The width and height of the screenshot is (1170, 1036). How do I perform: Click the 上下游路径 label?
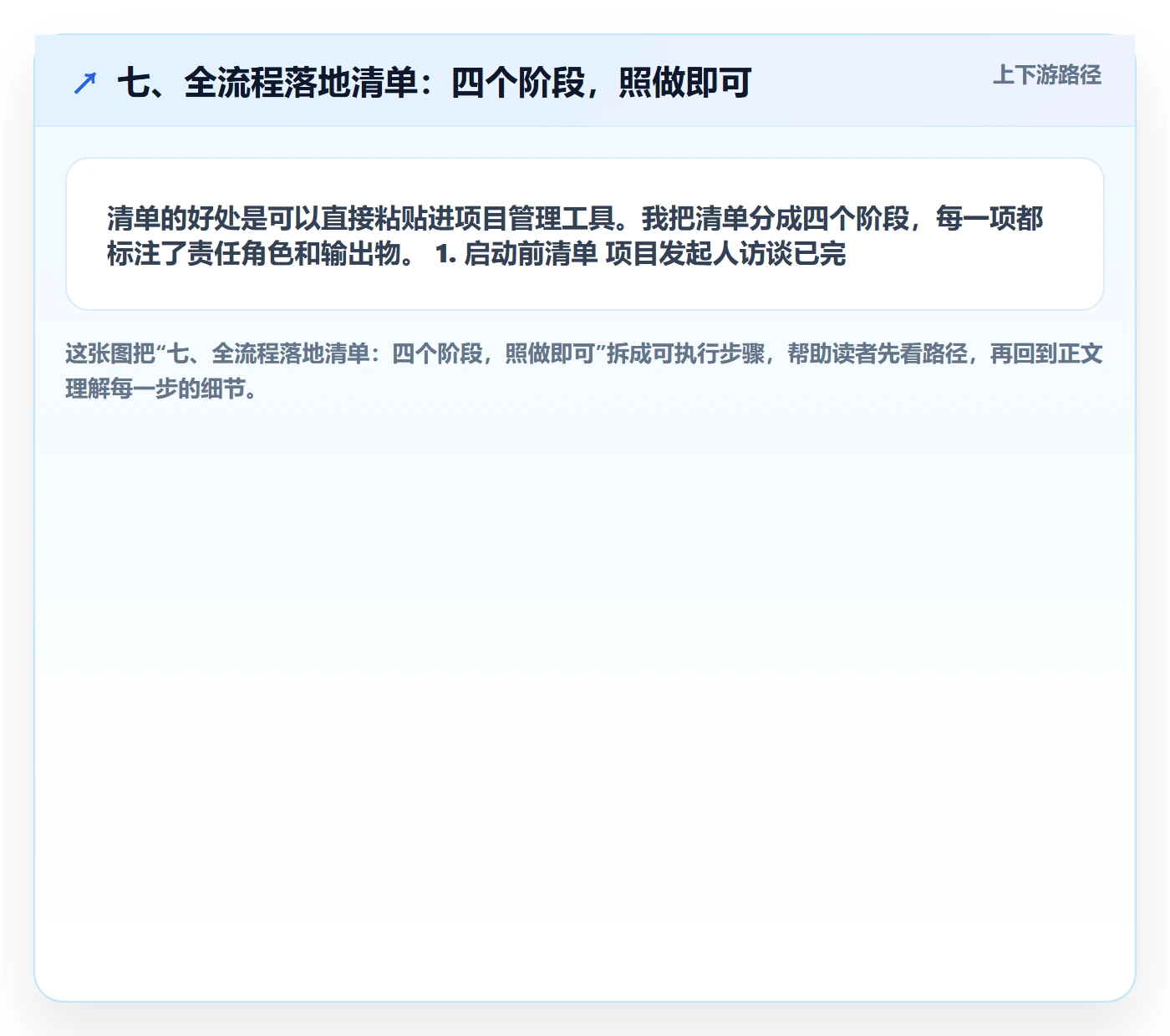point(1047,75)
